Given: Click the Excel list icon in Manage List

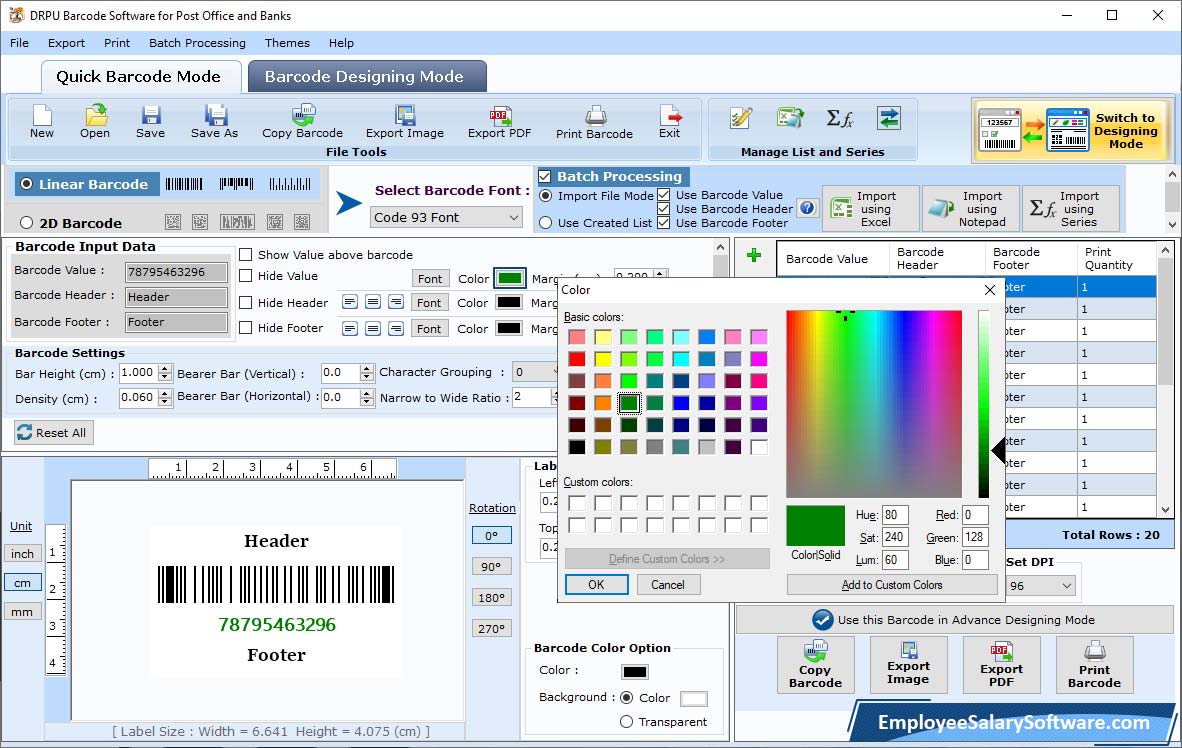Looking at the screenshot, I should pyautogui.click(x=790, y=118).
